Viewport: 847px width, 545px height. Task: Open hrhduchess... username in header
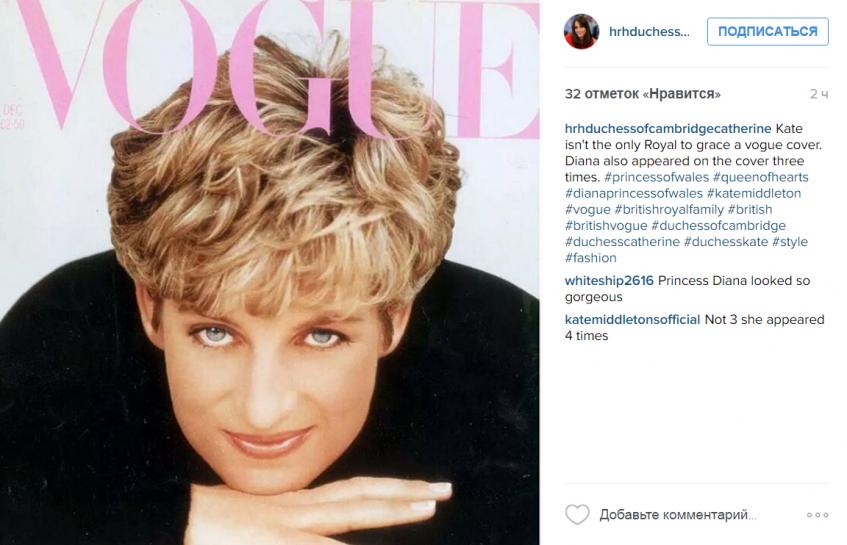click(649, 32)
